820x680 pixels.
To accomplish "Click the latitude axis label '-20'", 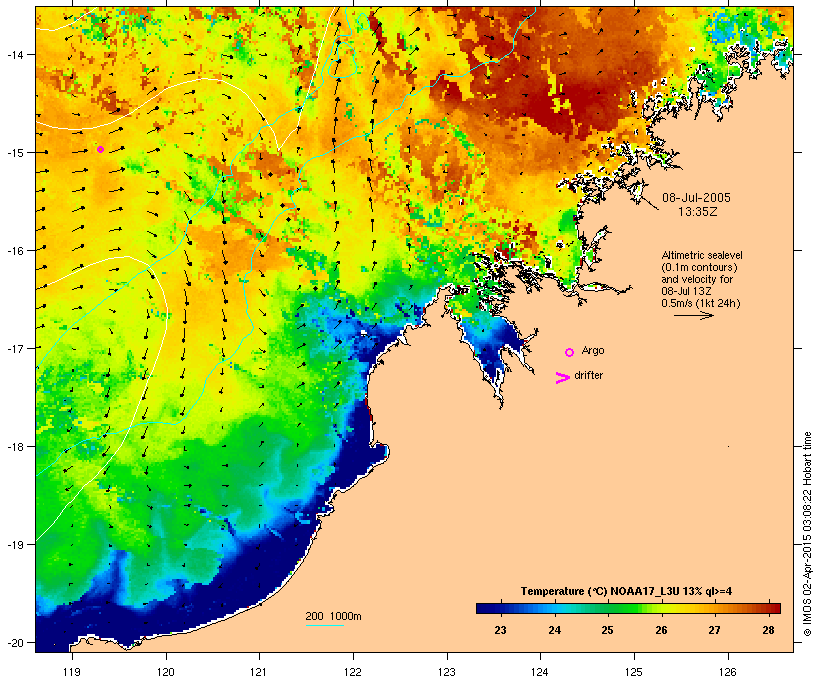I will 14,642.
